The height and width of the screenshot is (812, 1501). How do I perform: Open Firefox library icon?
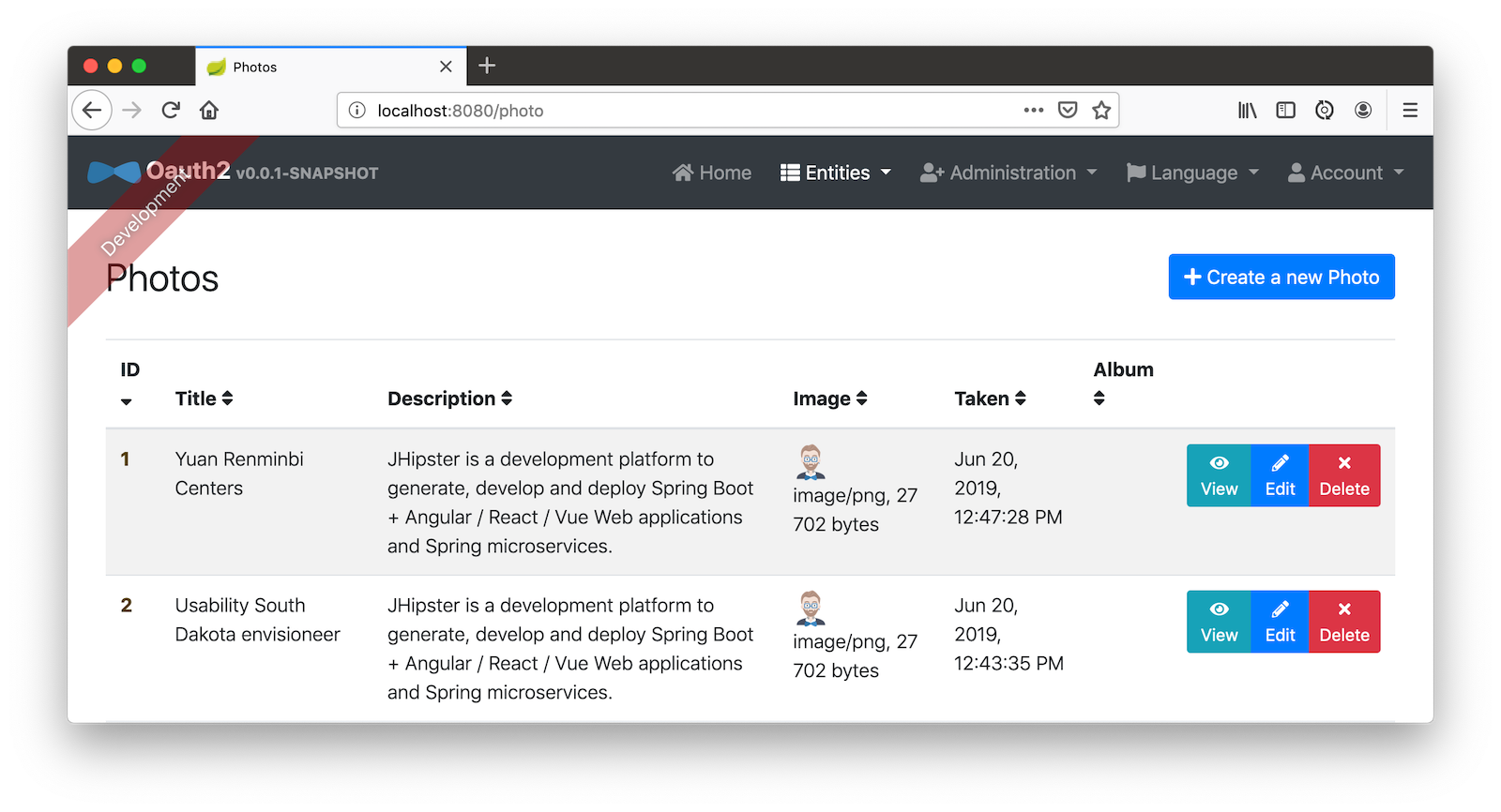1247,111
